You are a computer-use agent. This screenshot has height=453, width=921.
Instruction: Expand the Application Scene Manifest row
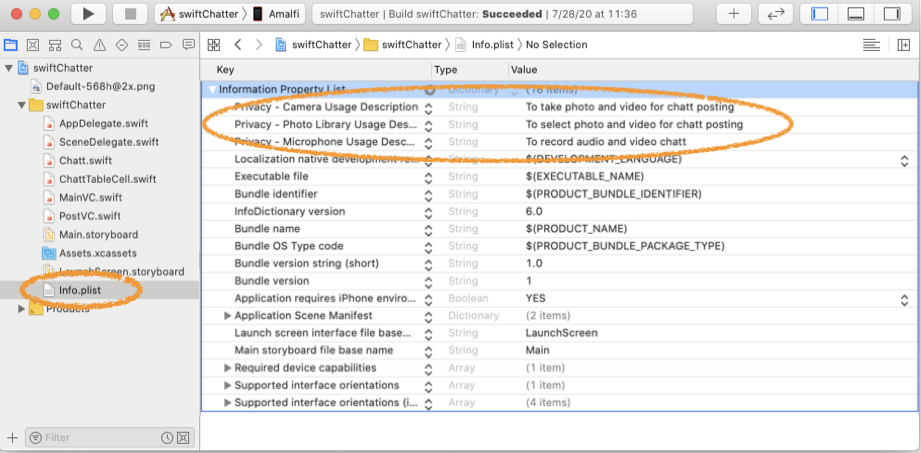point(227,316)
